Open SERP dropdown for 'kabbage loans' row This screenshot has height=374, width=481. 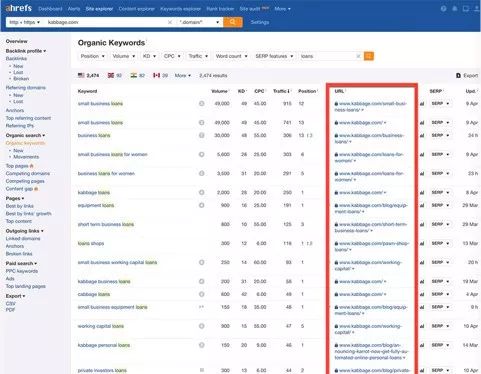(x=440, y=192)
